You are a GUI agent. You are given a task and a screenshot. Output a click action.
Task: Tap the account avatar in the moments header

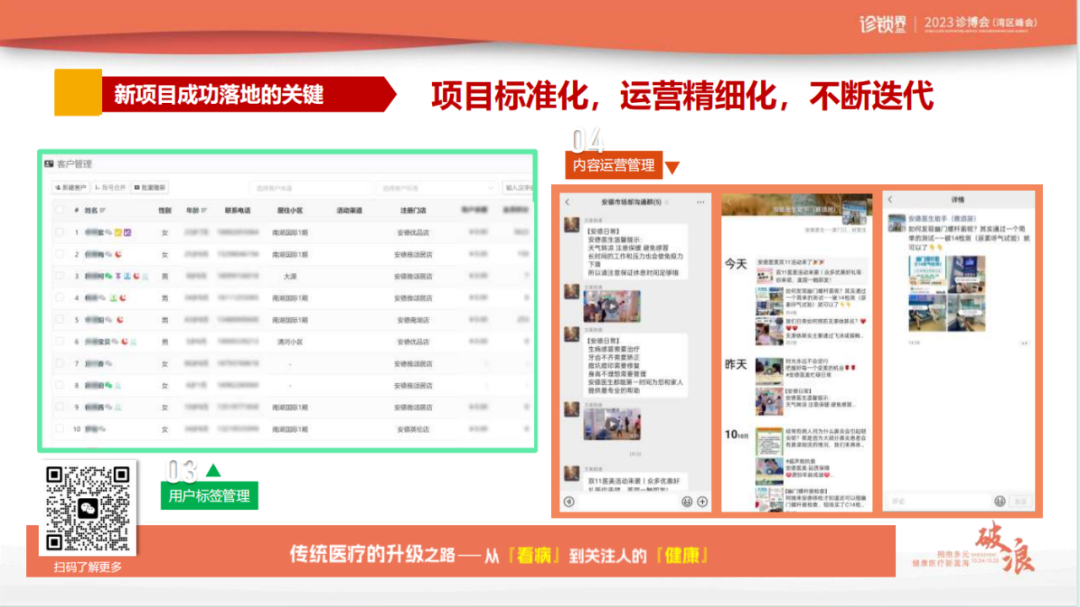[854, 214]
